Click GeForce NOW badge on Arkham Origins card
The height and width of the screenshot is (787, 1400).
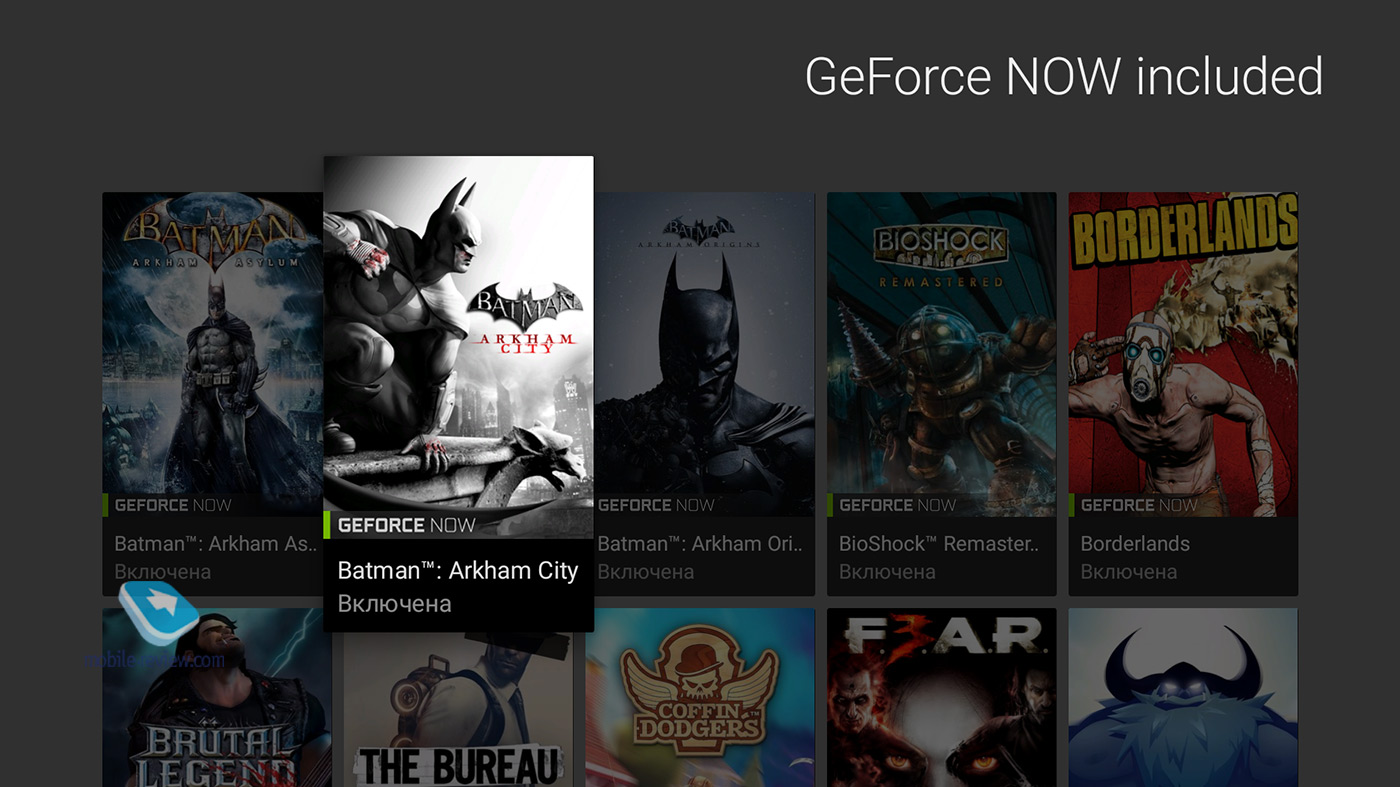655,505
